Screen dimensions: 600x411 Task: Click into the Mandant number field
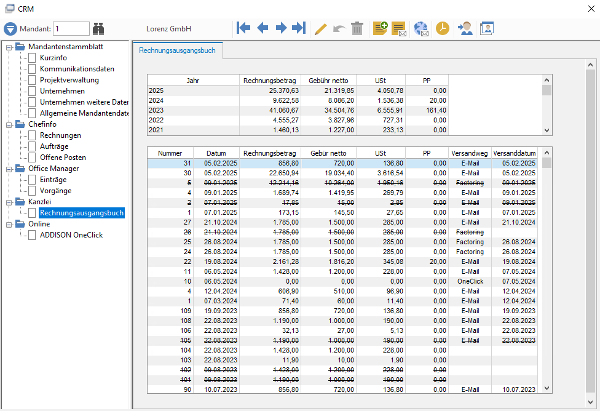point(71,29)
